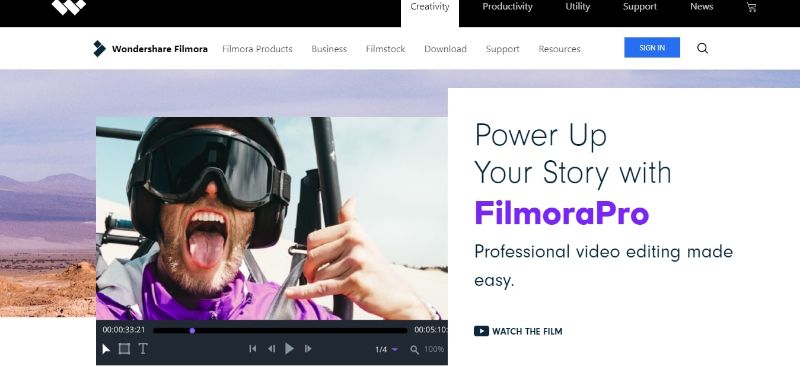
Task: Open the Filmora Products menu
Action: (257, 49)
